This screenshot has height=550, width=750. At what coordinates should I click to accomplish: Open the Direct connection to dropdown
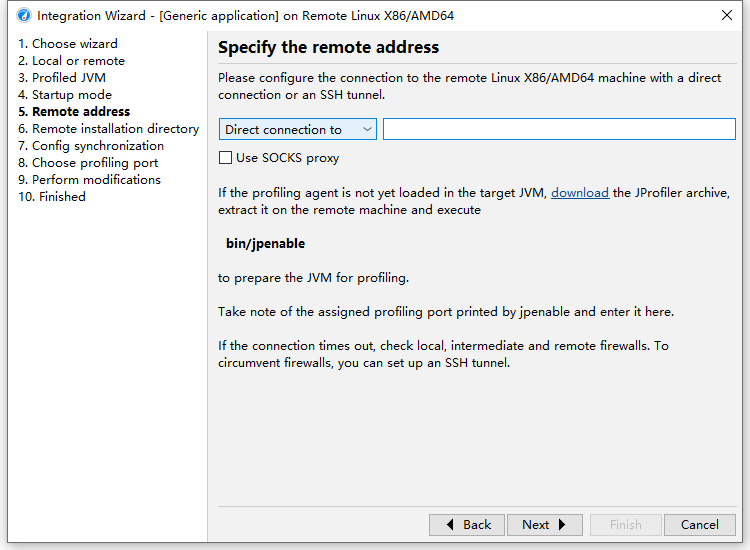point(297,129)
